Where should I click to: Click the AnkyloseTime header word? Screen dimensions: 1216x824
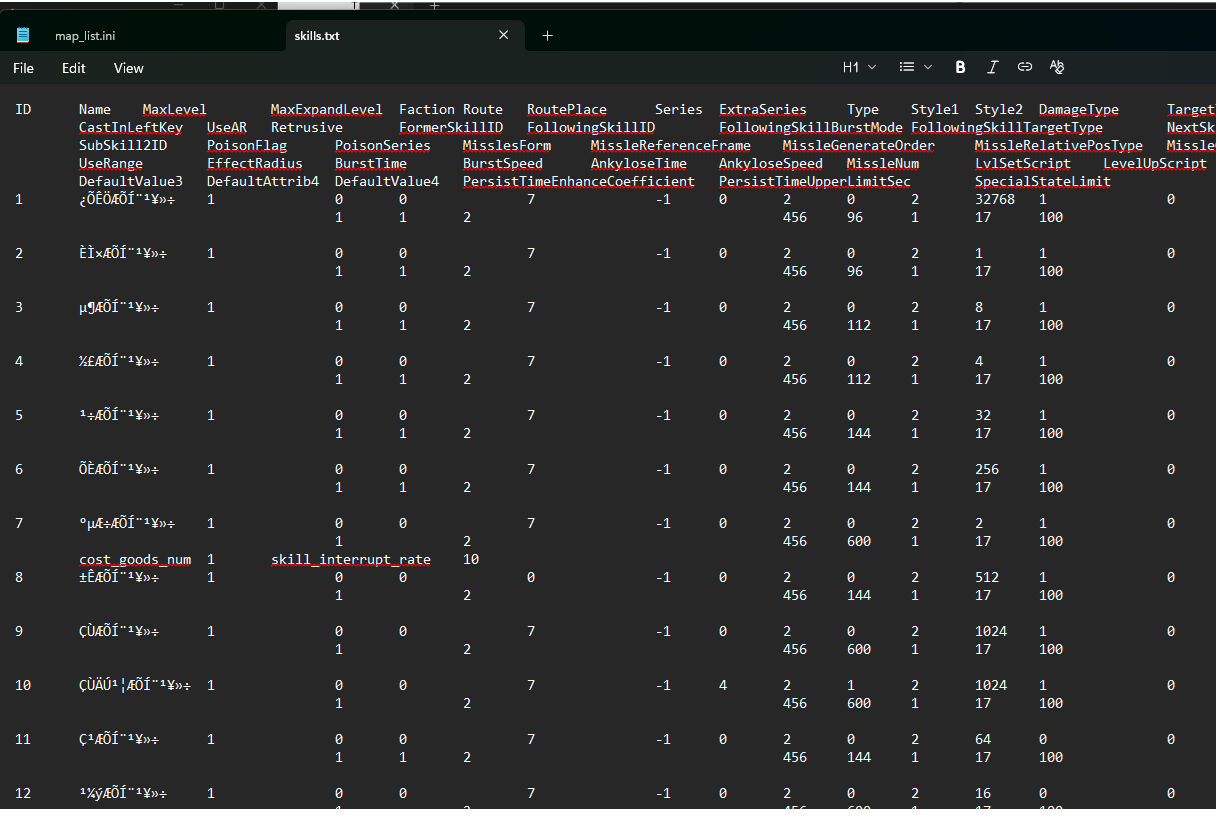point(639,163)
